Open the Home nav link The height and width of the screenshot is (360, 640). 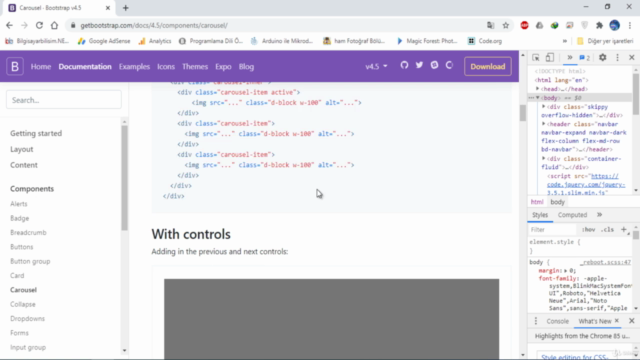[x=41, y=67]
